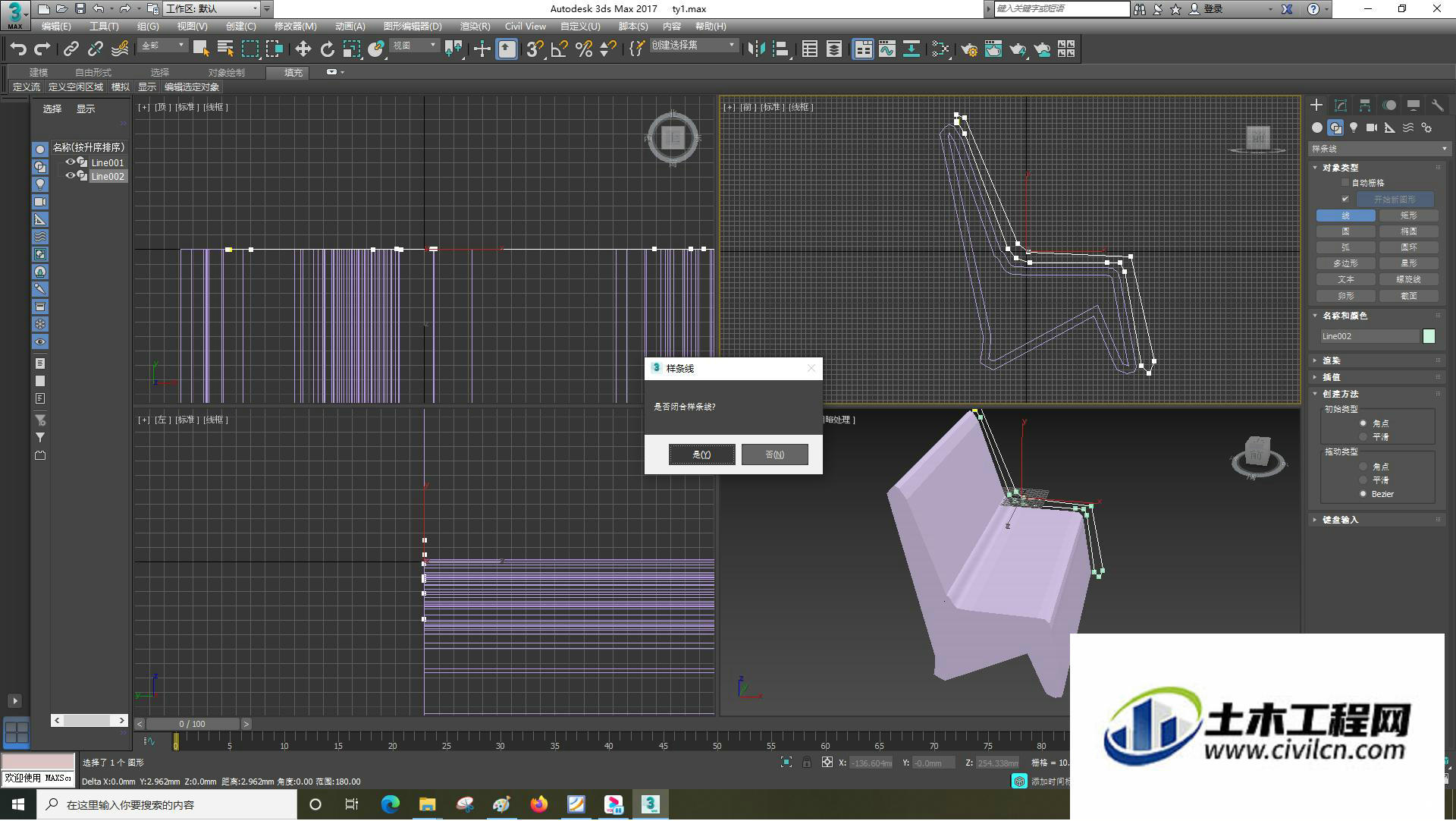
Task: Click the Undo arrow in the main toolbar
Action: pos(18,49)
